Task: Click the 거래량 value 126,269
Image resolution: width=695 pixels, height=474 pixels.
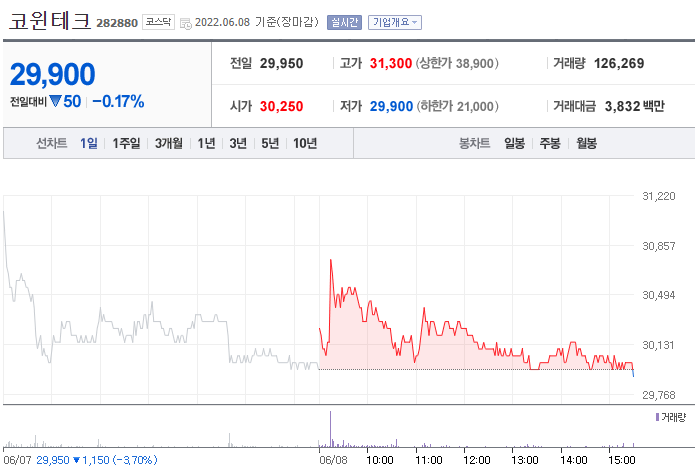Action: 619,63
